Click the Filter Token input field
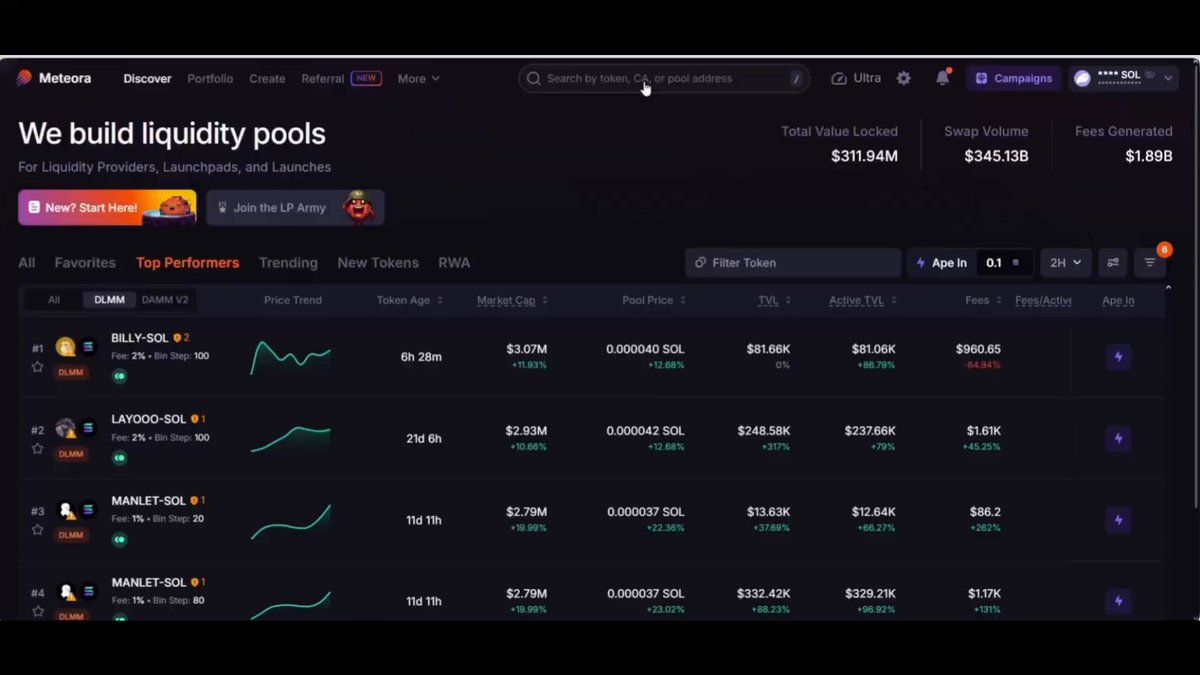Image resolution: width=1200 pixels, height=675 pixels. click(793, 263)
